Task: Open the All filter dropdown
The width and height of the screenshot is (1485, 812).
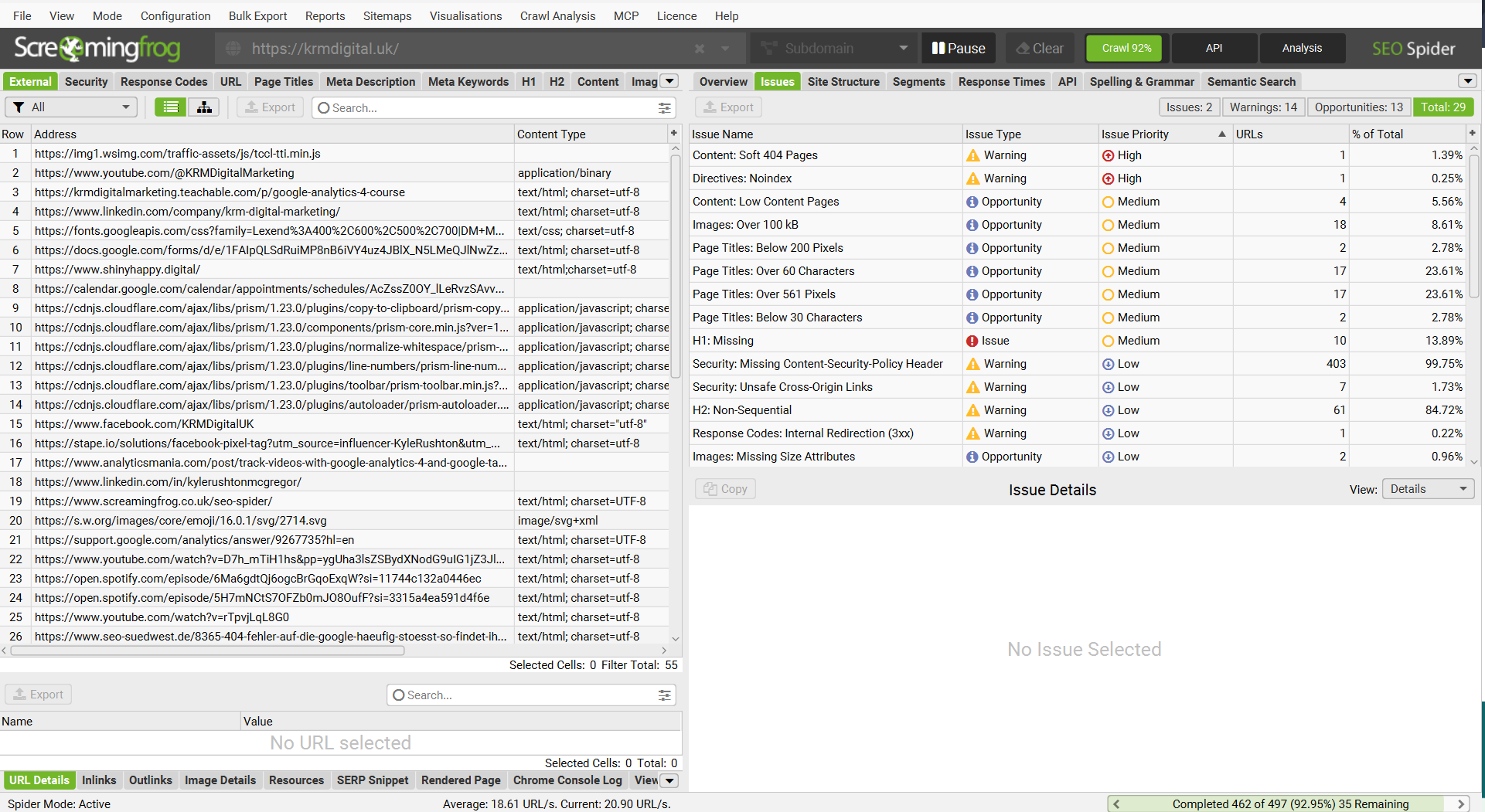Action: coord(71,107)
